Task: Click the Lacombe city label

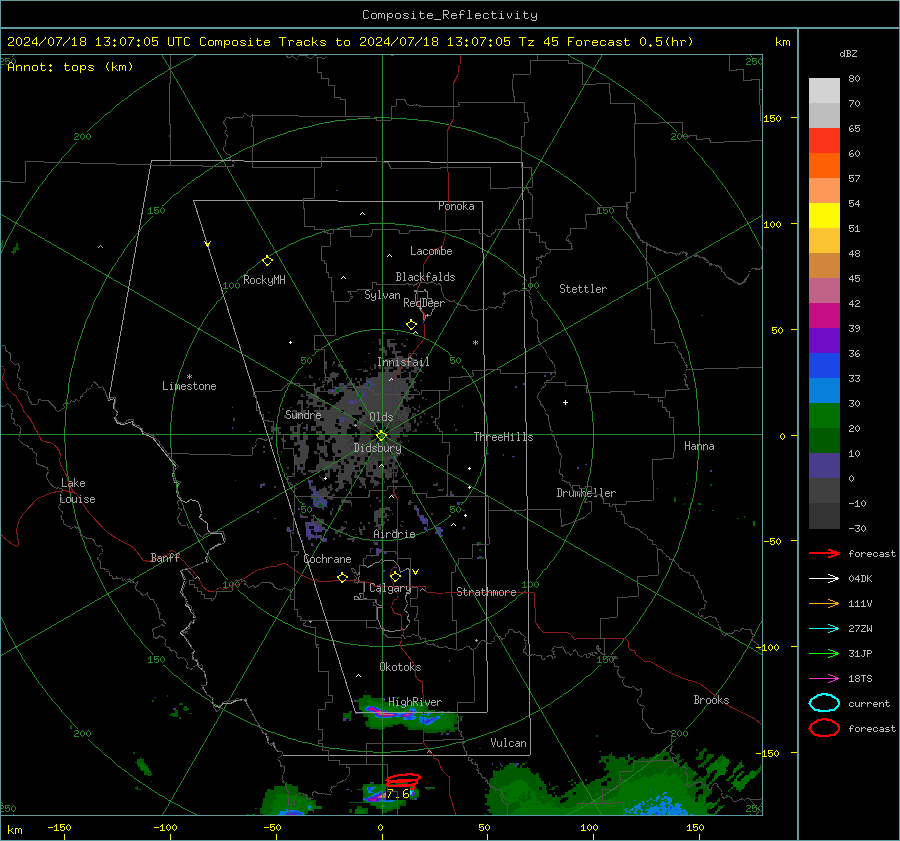Action: (431, 251)
